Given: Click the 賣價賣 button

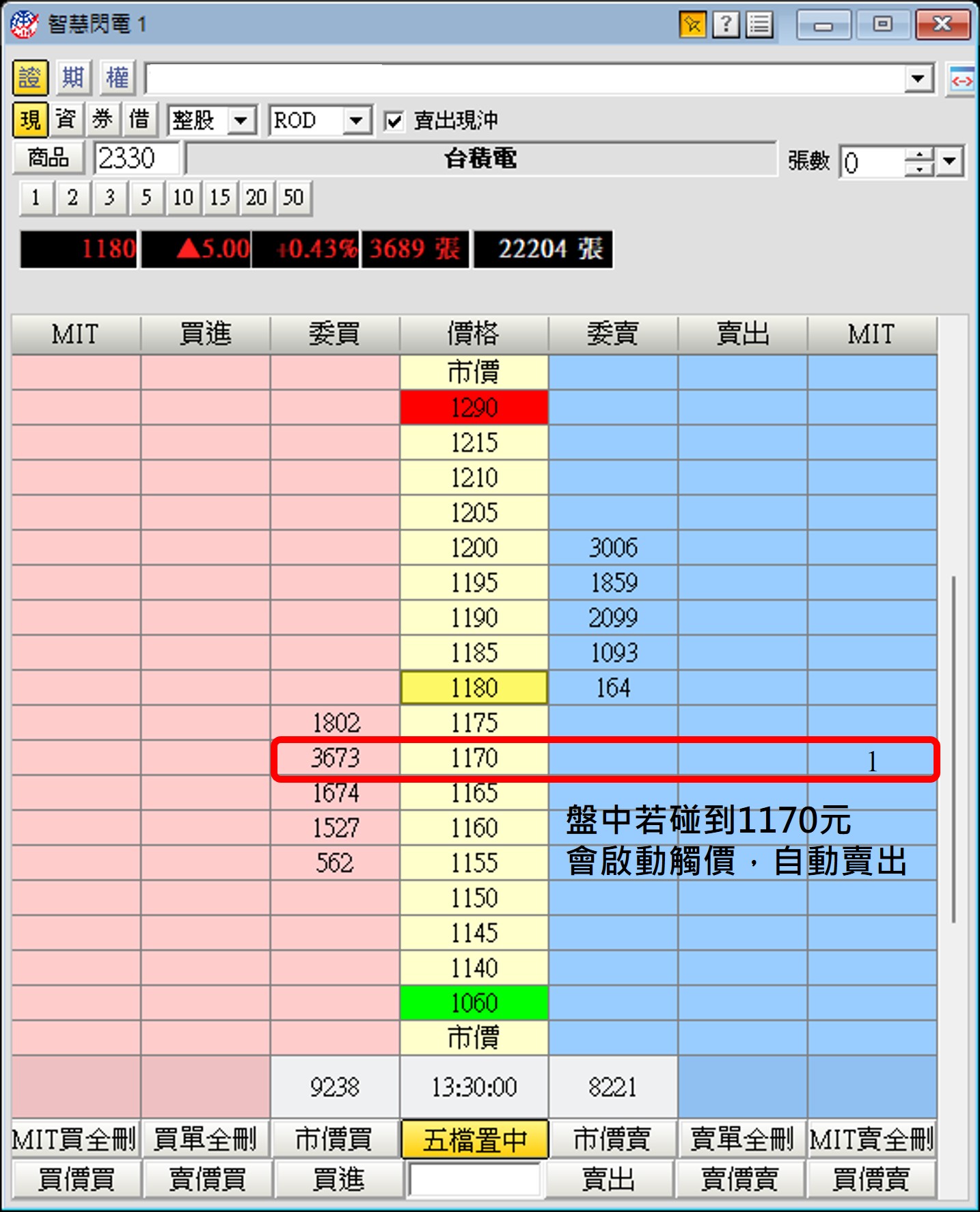Looking at the screenshot, I should [x=740, y=1179].
